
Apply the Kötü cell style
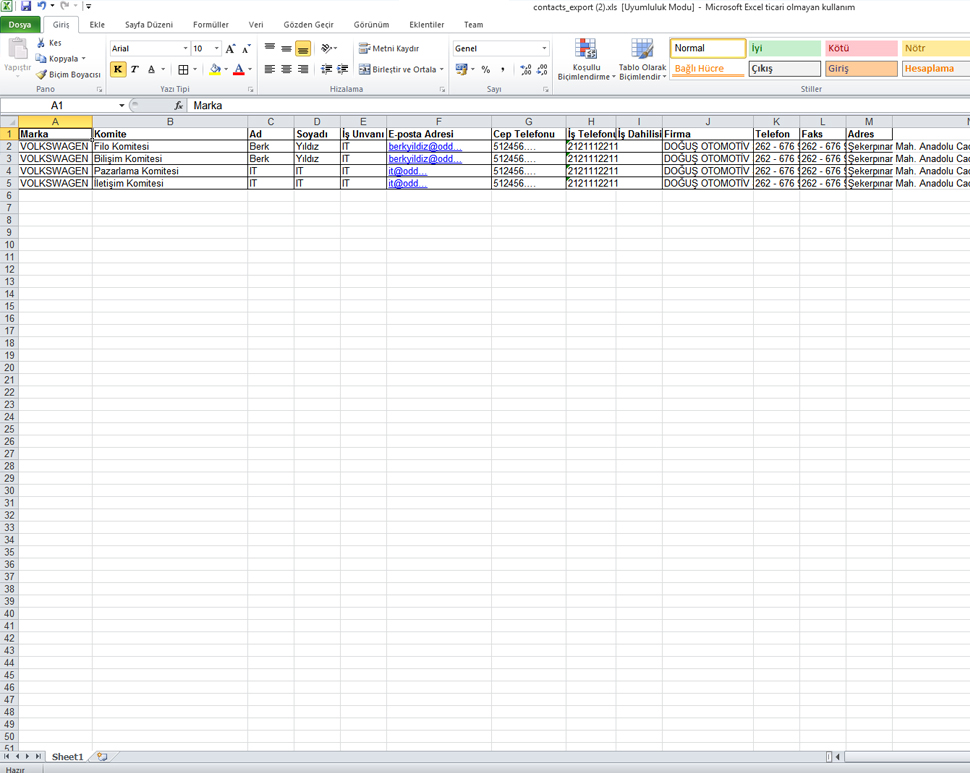pos(861,48)
